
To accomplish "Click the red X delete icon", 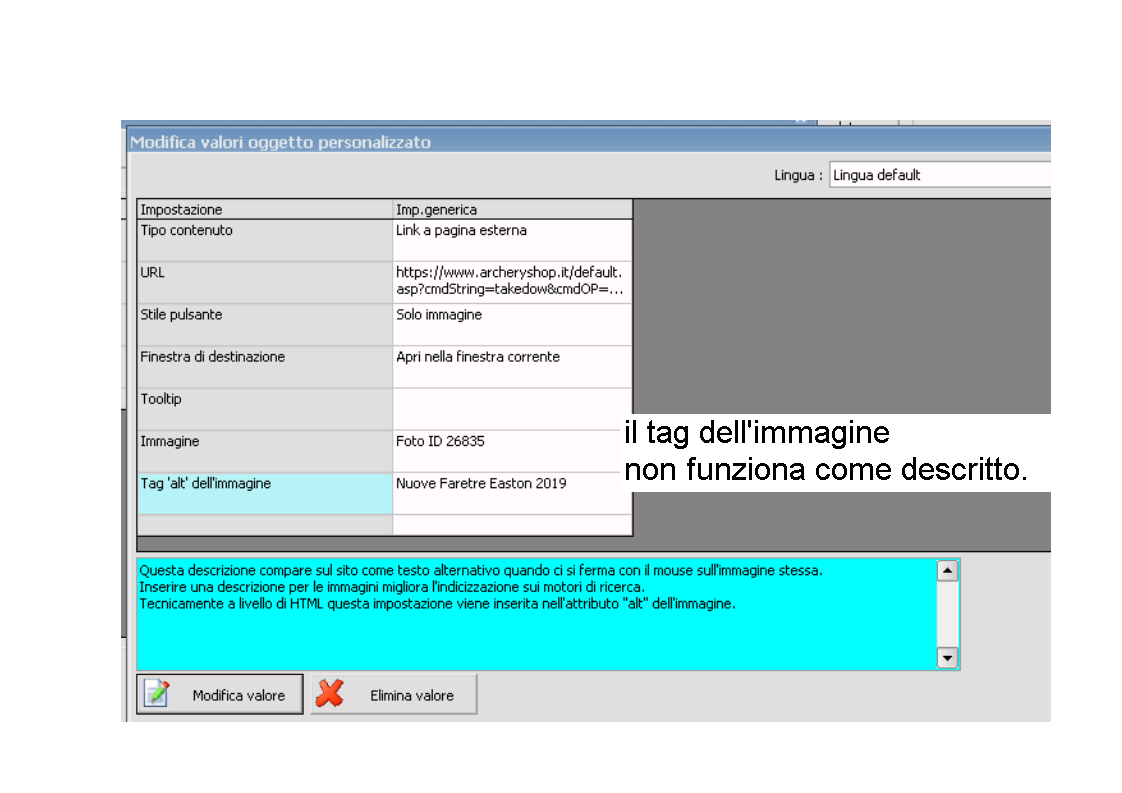I will (330, 694).
